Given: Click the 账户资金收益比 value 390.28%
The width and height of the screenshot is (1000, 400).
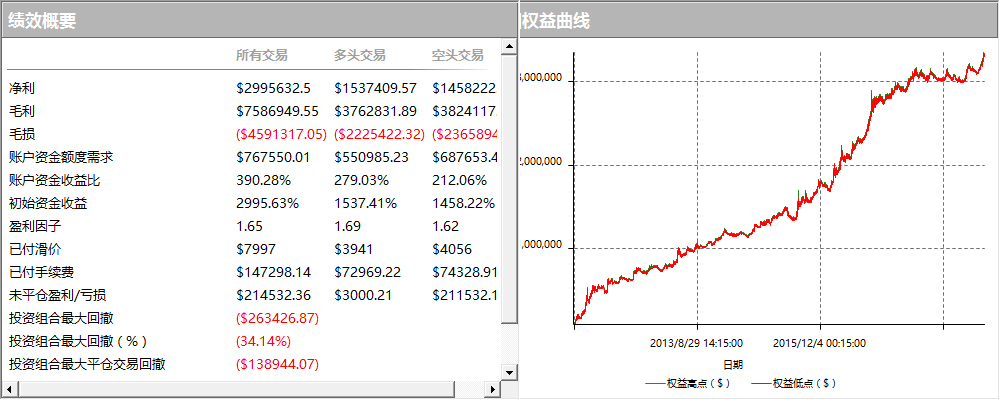Looking at the screenshot, I should pyautogui.click(x=263, y=180).
